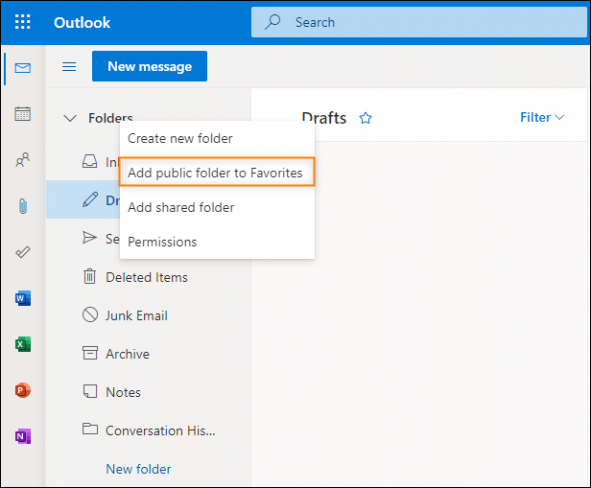Launch Word from the sidebar
The image size is (591, 488).
coord(23,298)
